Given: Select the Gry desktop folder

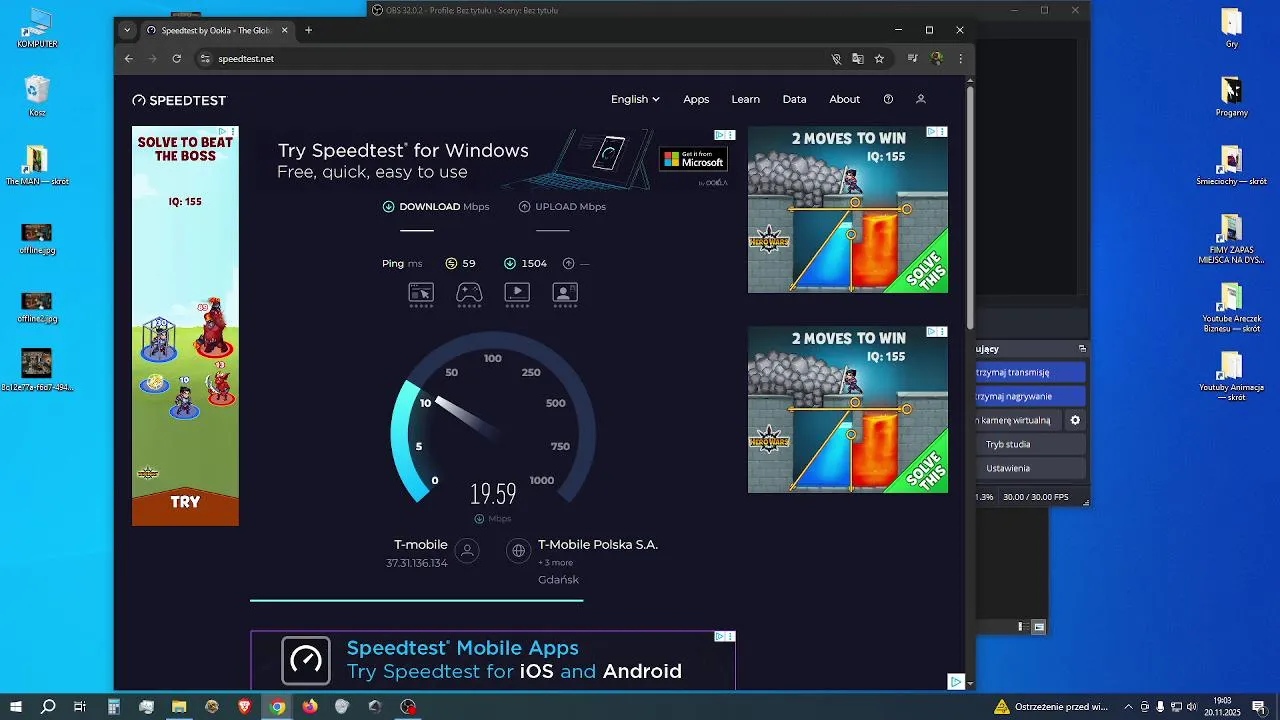Looking at the screenshot, I should [x=1231, y=28].
